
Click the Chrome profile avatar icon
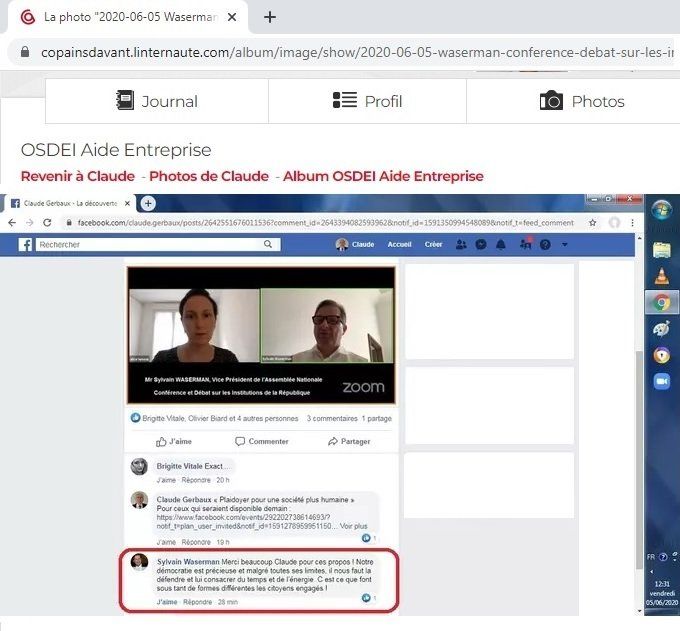[614, 223]
